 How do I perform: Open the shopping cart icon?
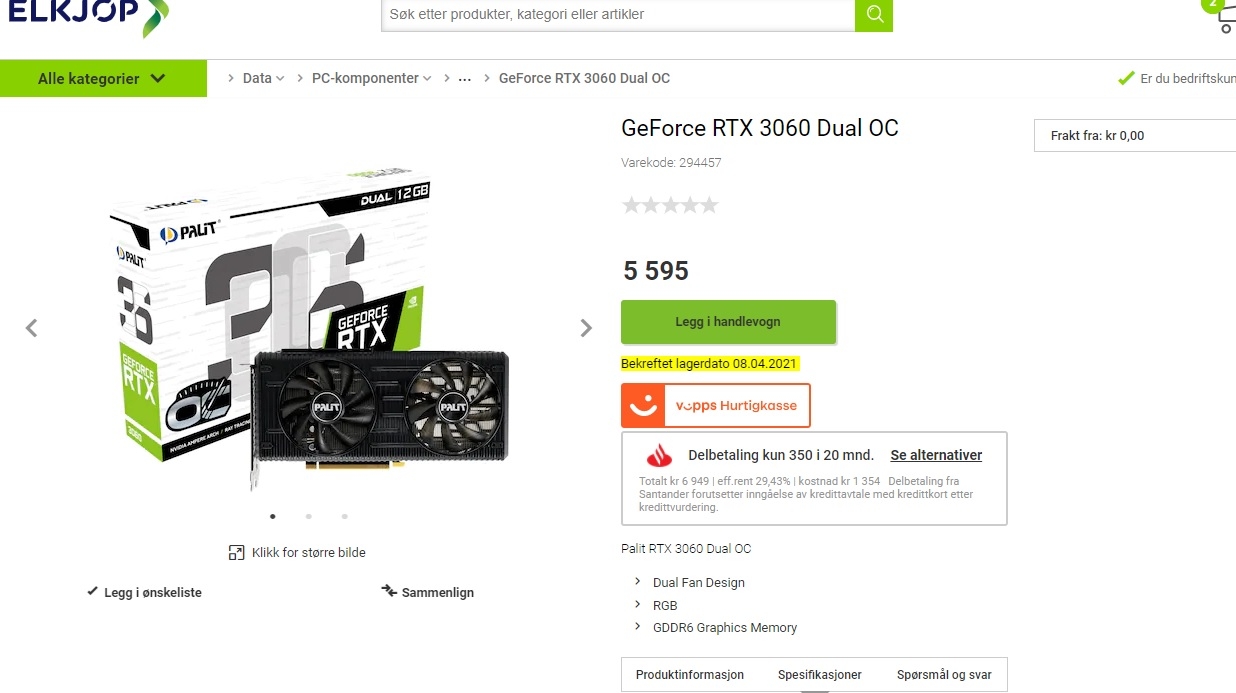[x=1226, y=20]
